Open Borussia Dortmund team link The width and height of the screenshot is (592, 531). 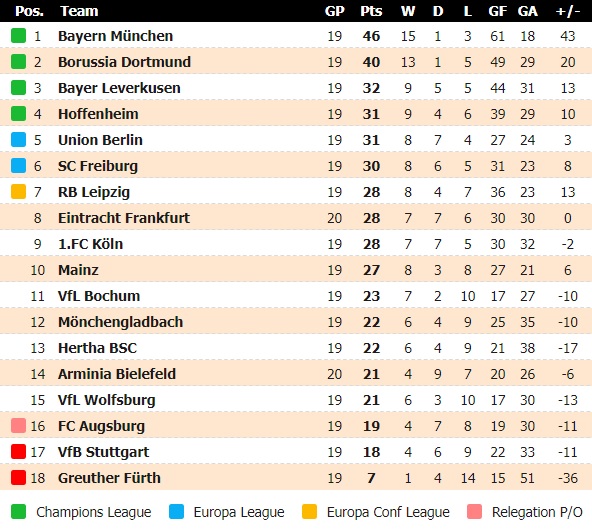pos(125,62)
